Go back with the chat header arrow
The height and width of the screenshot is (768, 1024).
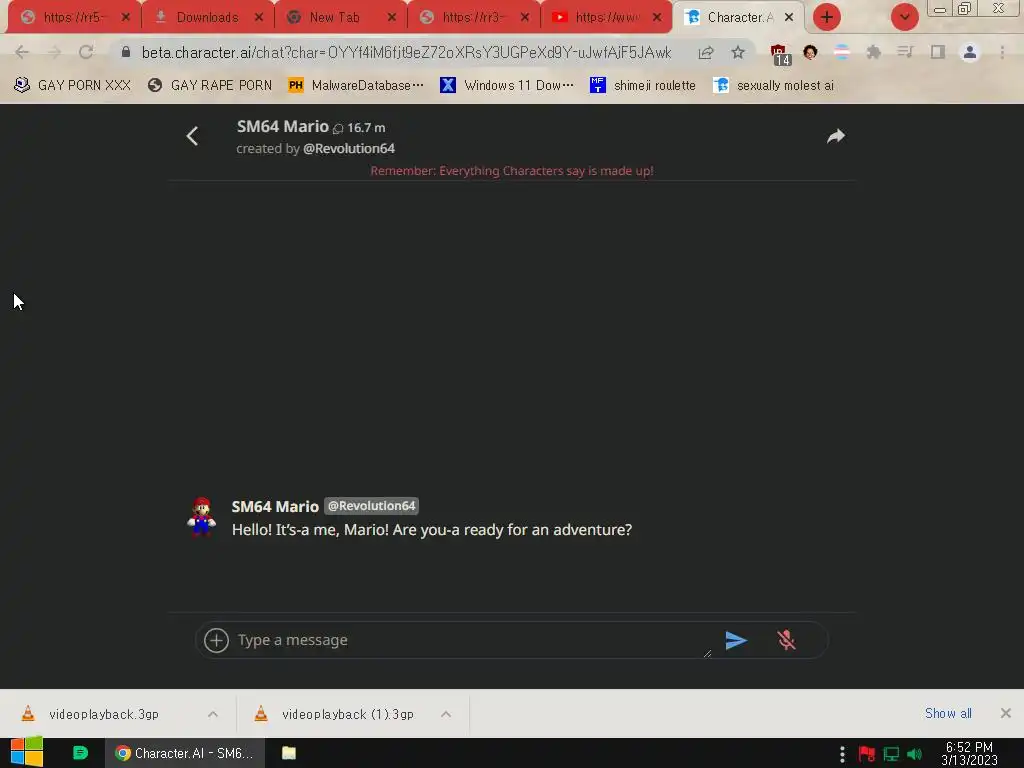(x=192, y=136)
